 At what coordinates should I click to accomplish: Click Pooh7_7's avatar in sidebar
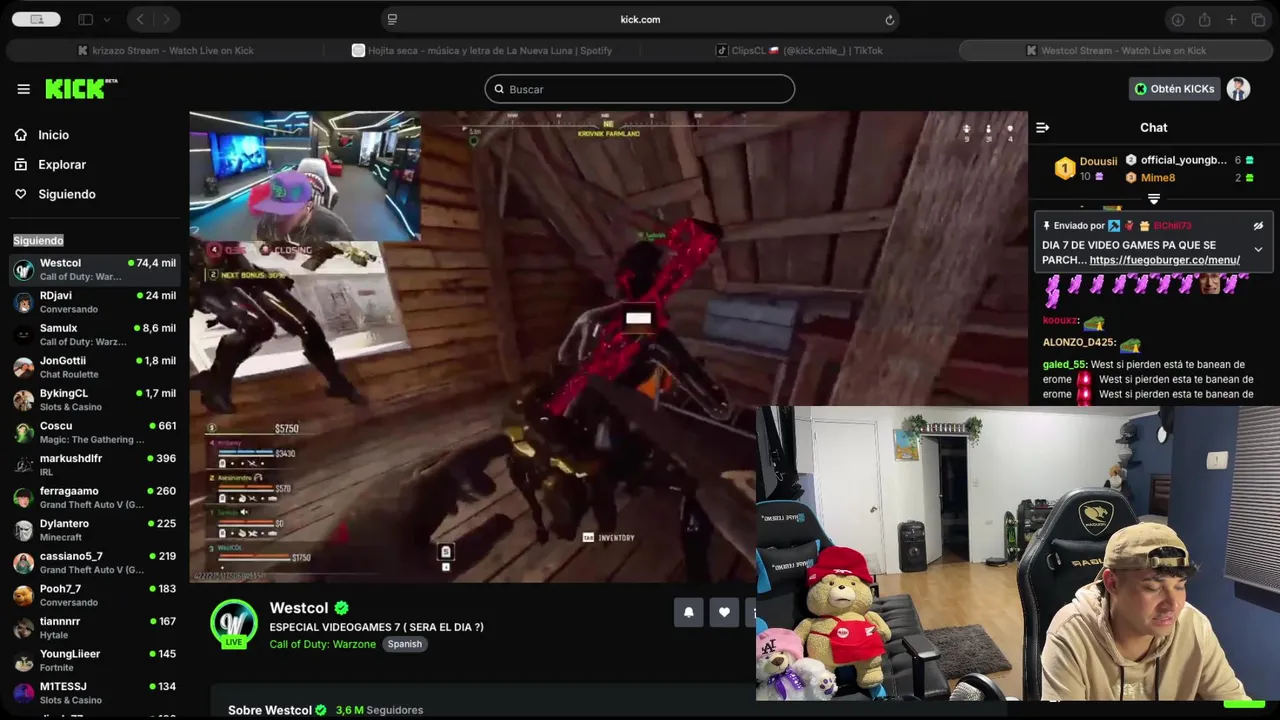pos(23,596)
